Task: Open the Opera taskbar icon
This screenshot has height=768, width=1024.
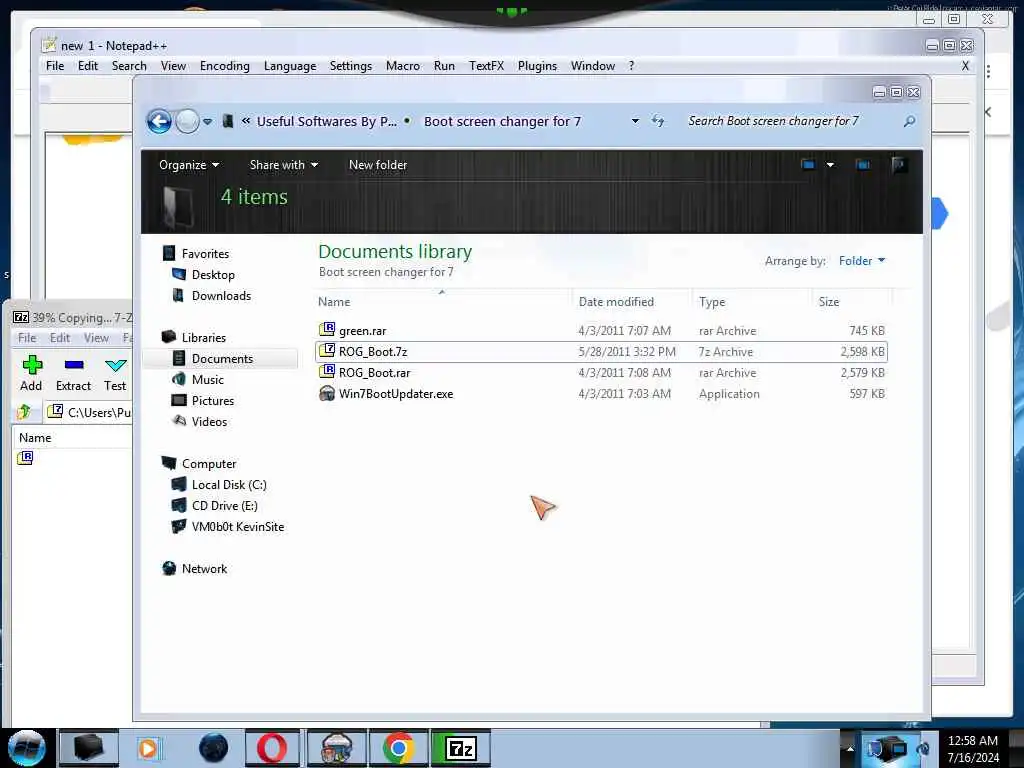Action: (272, 748)
